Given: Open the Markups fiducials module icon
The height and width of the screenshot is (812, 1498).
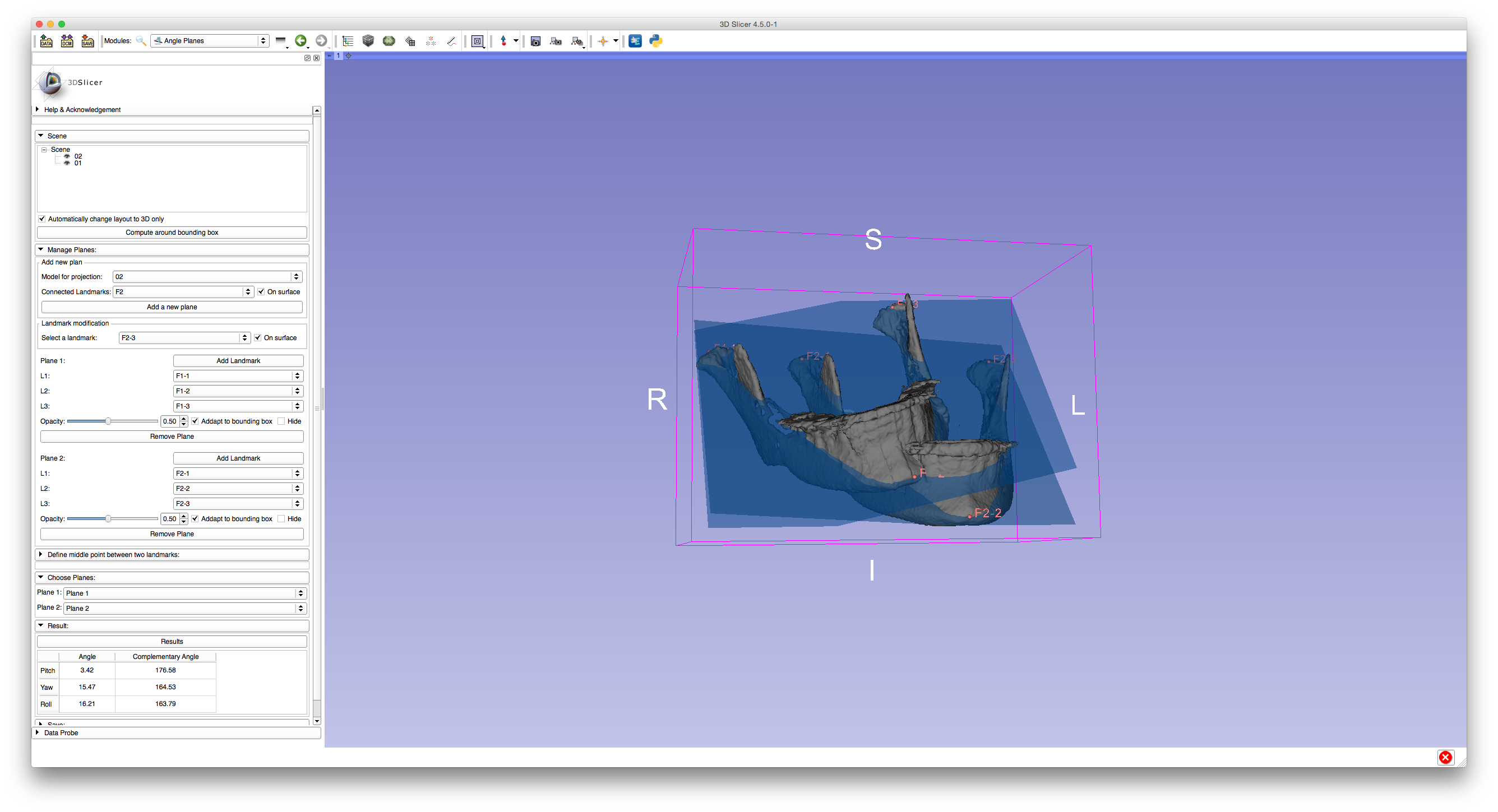Looking at the screenshot, I should 431,41.
